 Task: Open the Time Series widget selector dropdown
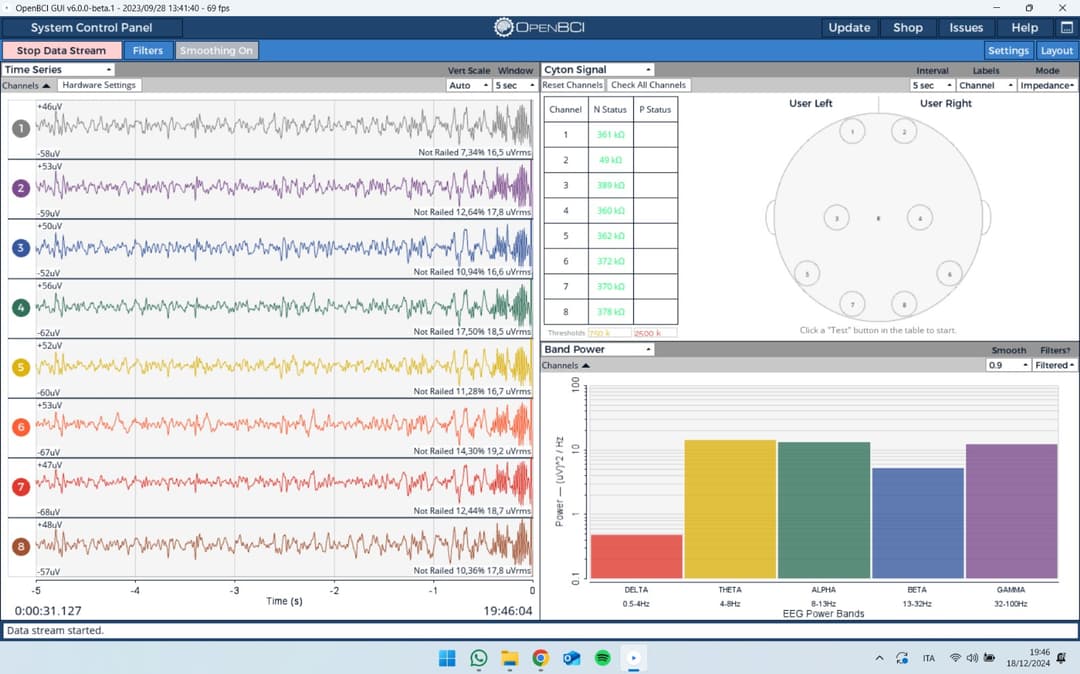(58, 70)
